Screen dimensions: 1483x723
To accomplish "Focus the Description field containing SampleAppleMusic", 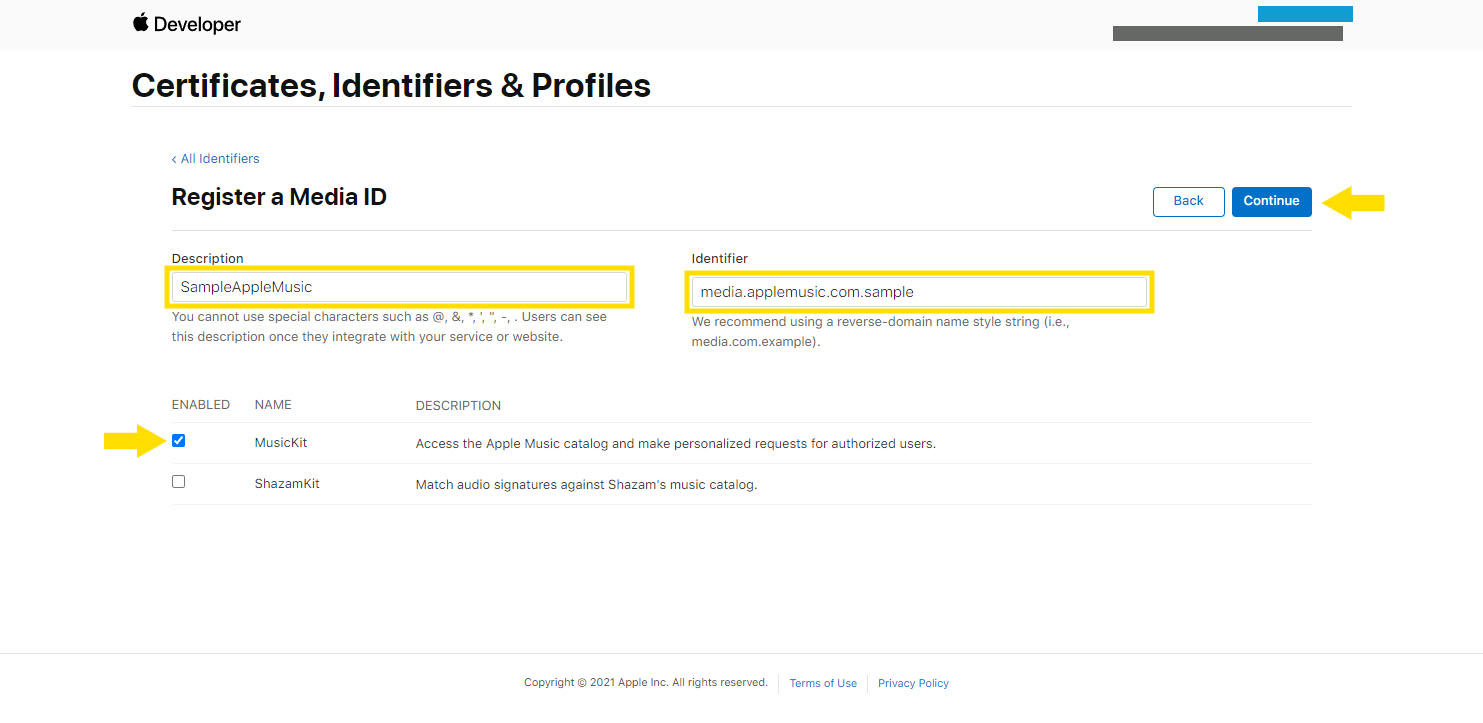I will point(400,287).
